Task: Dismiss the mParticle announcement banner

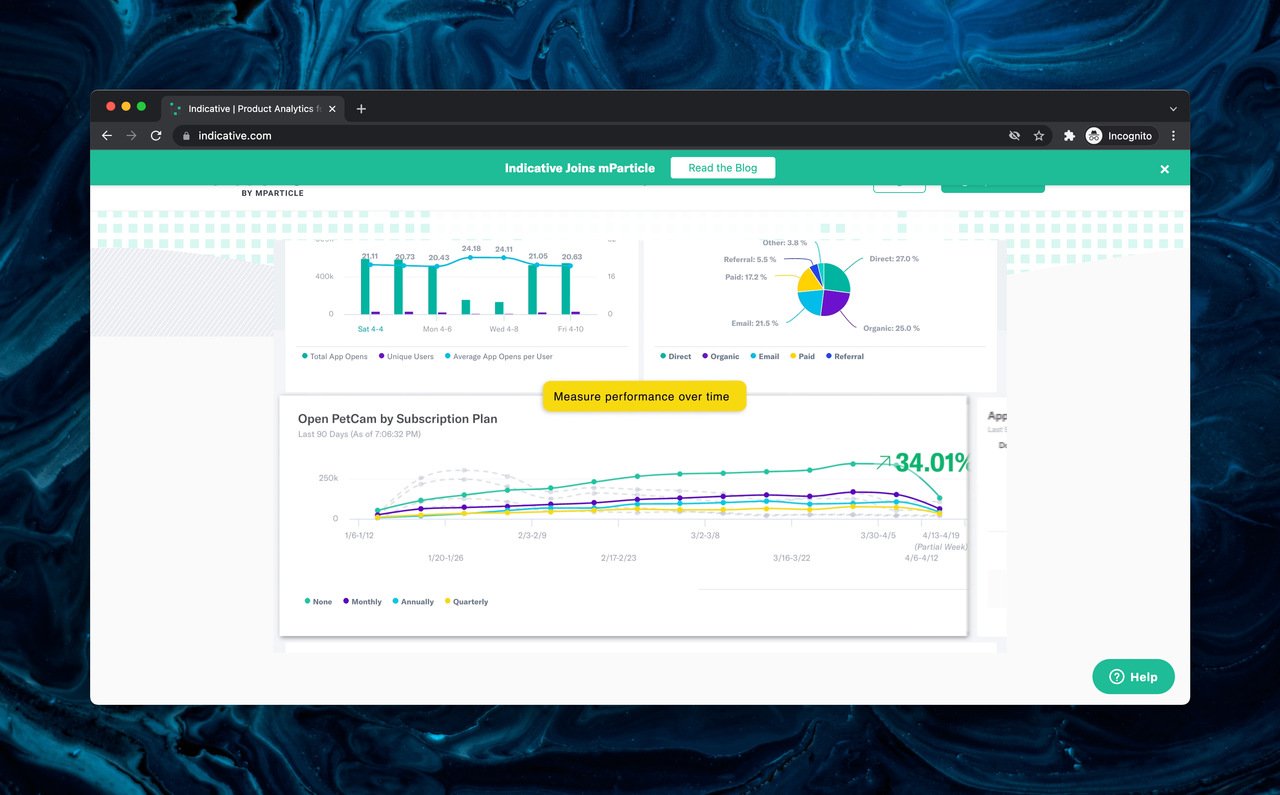Action: pos(1164,169)
